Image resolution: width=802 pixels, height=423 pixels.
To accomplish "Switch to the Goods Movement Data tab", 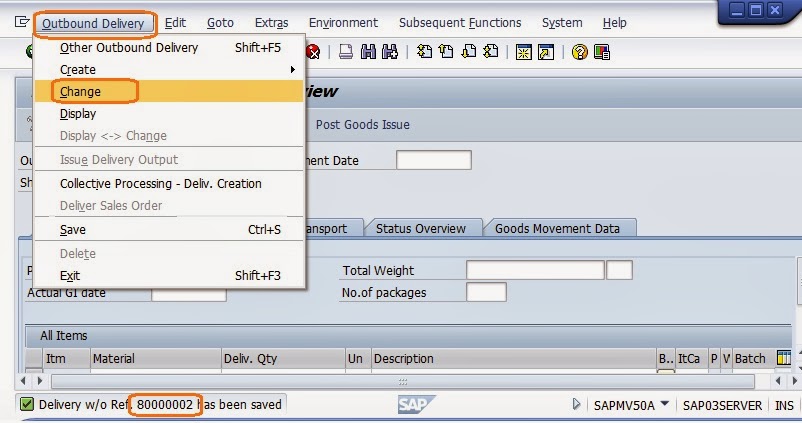I will 558,229.
